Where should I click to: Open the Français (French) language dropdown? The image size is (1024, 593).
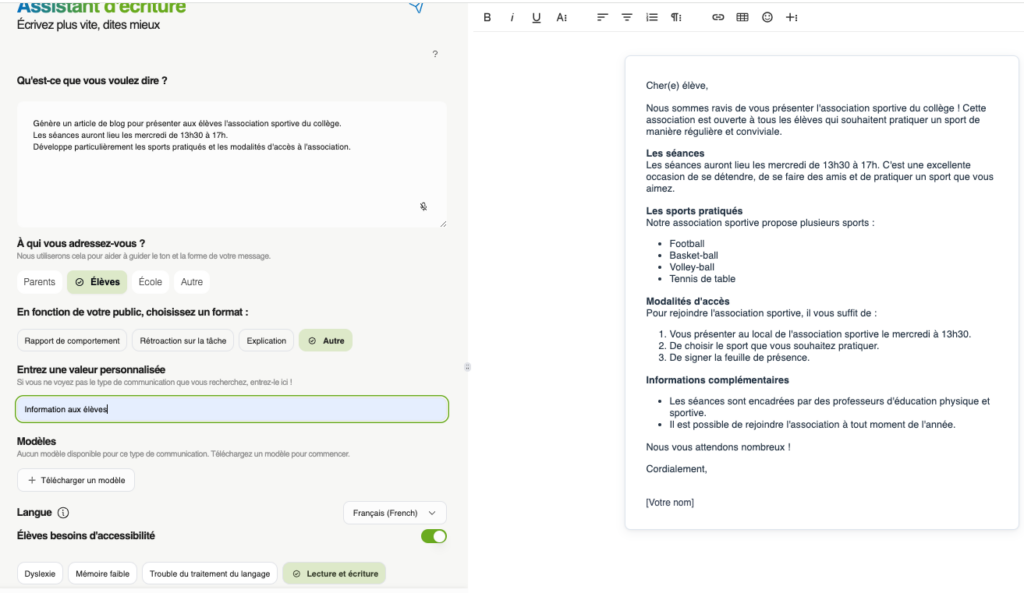point(394,513)
